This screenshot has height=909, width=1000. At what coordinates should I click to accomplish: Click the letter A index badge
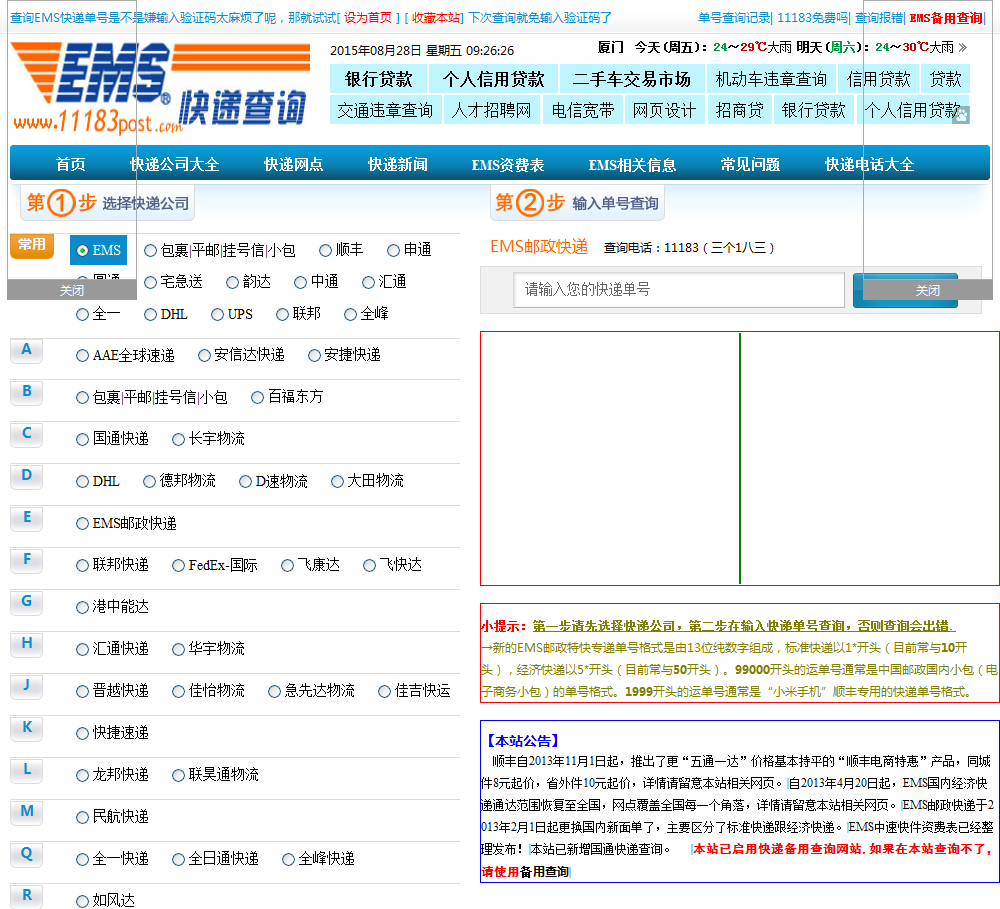point(27,350)
